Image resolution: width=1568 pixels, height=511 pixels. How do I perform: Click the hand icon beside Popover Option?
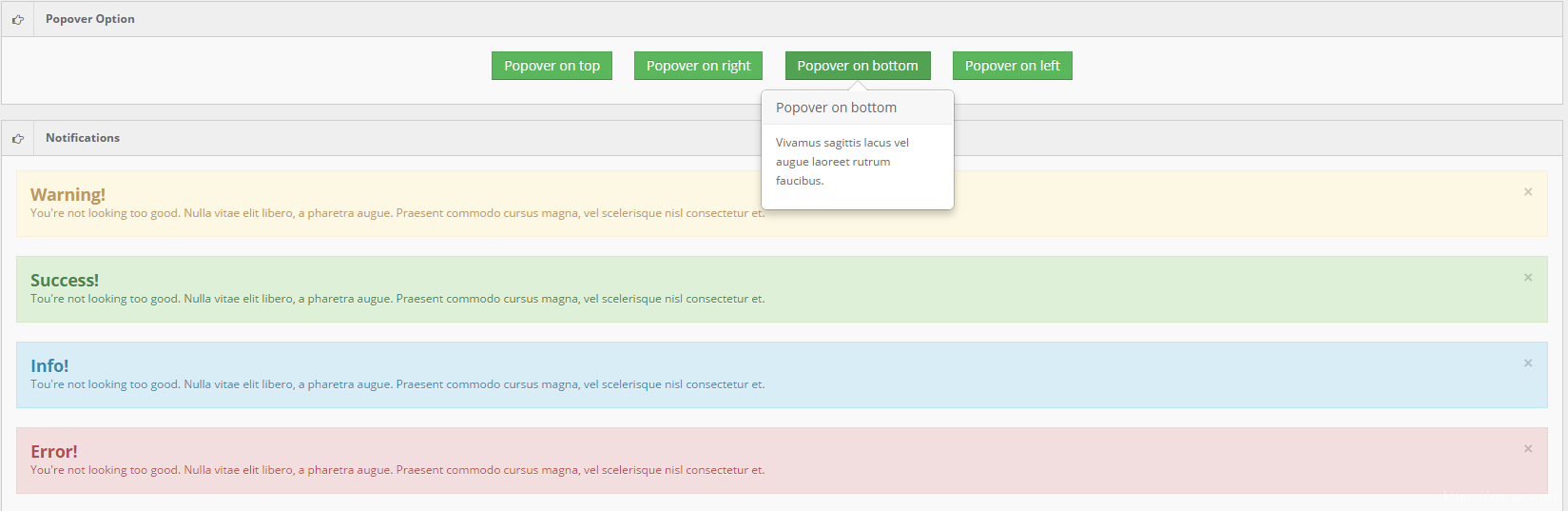pyautogui.click(x=18, y=19)
